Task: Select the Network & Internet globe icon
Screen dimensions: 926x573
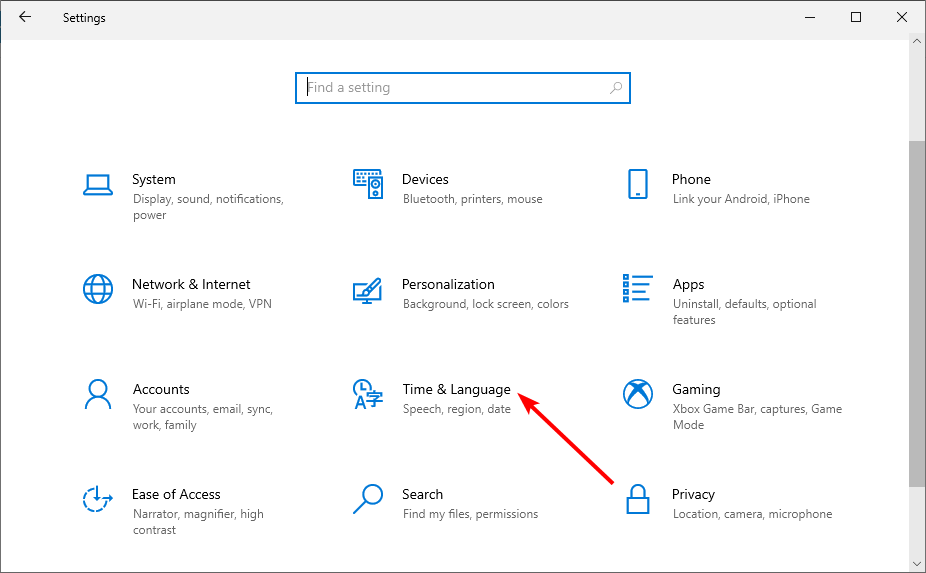Action: pyautogui.click(x=98, y=289)
